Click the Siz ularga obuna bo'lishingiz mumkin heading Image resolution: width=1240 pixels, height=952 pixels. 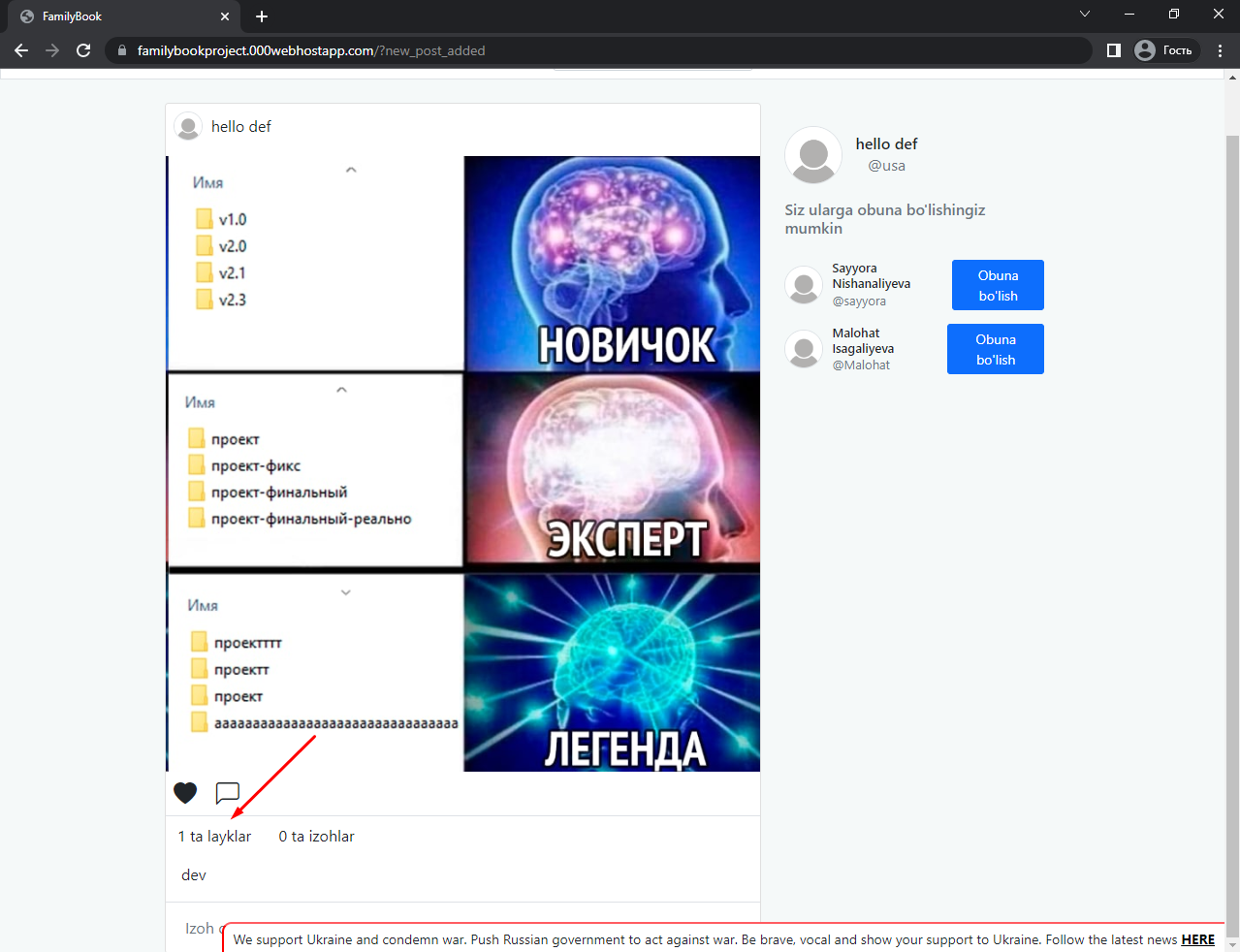(x=884, y=219)
